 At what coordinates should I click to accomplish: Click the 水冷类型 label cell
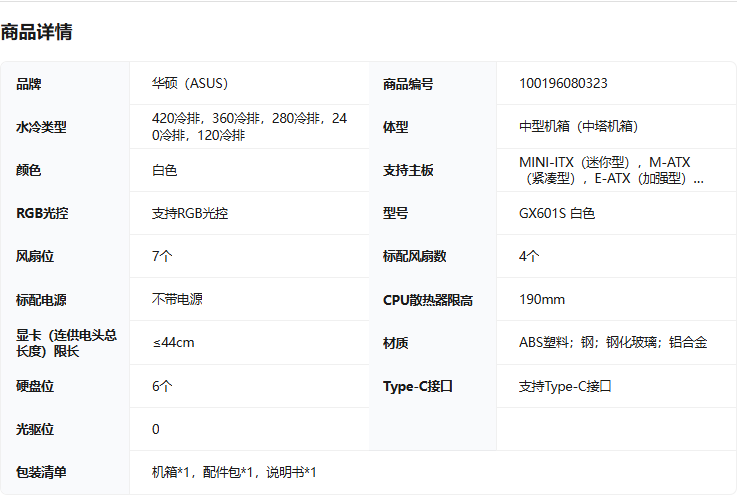(x=41, y=127)
